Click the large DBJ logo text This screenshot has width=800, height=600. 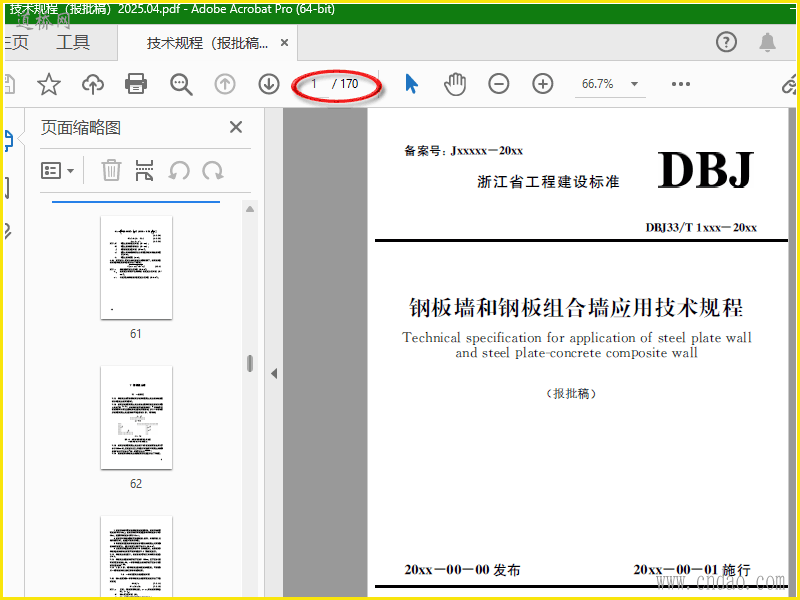pyautogui.click(x=705, y=170)
